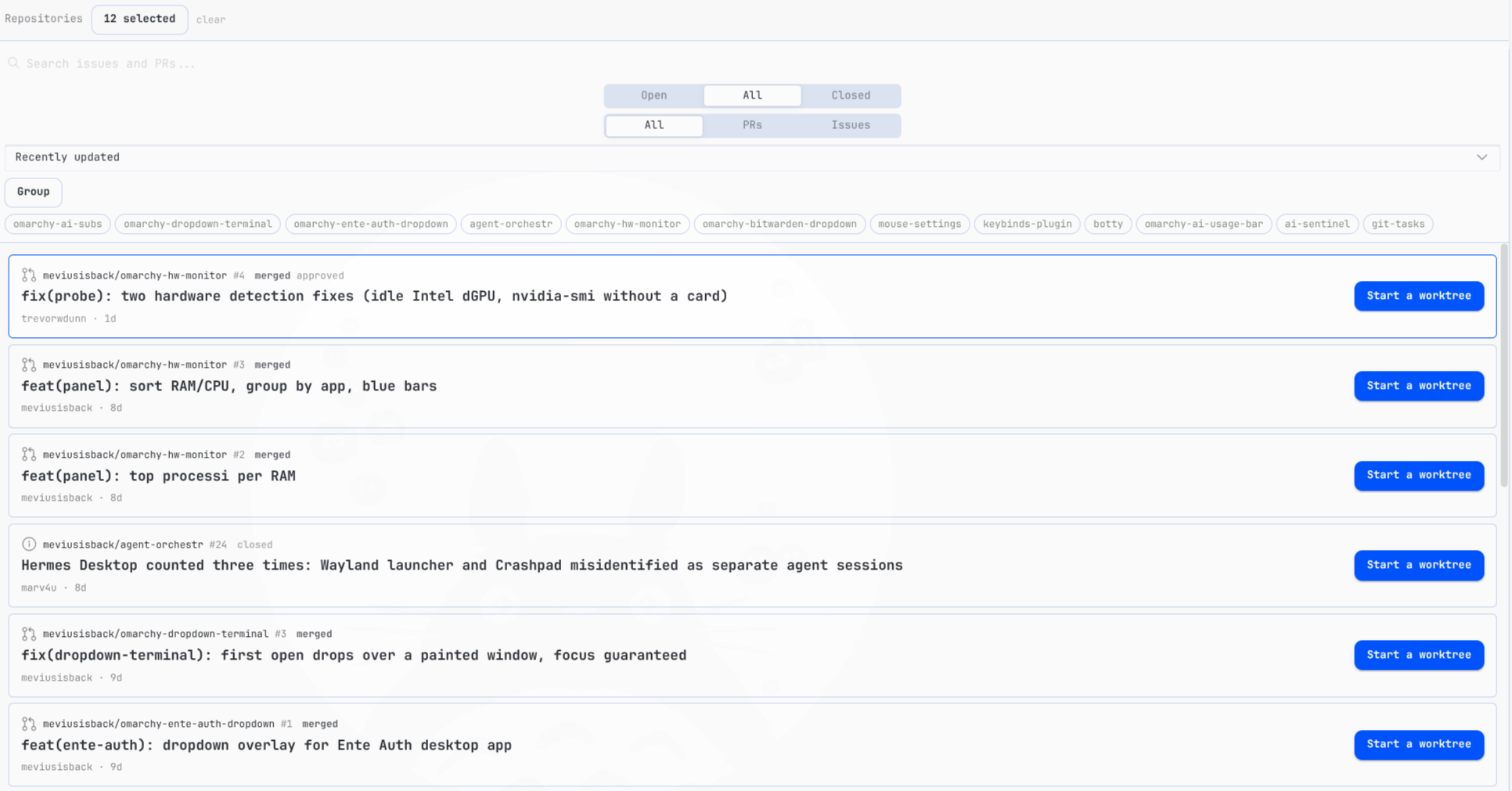Image resolution: width=1512 pixels, height=791 pixels.
Task: Toggle the botty repository chip
Action: coord(1108,225)
